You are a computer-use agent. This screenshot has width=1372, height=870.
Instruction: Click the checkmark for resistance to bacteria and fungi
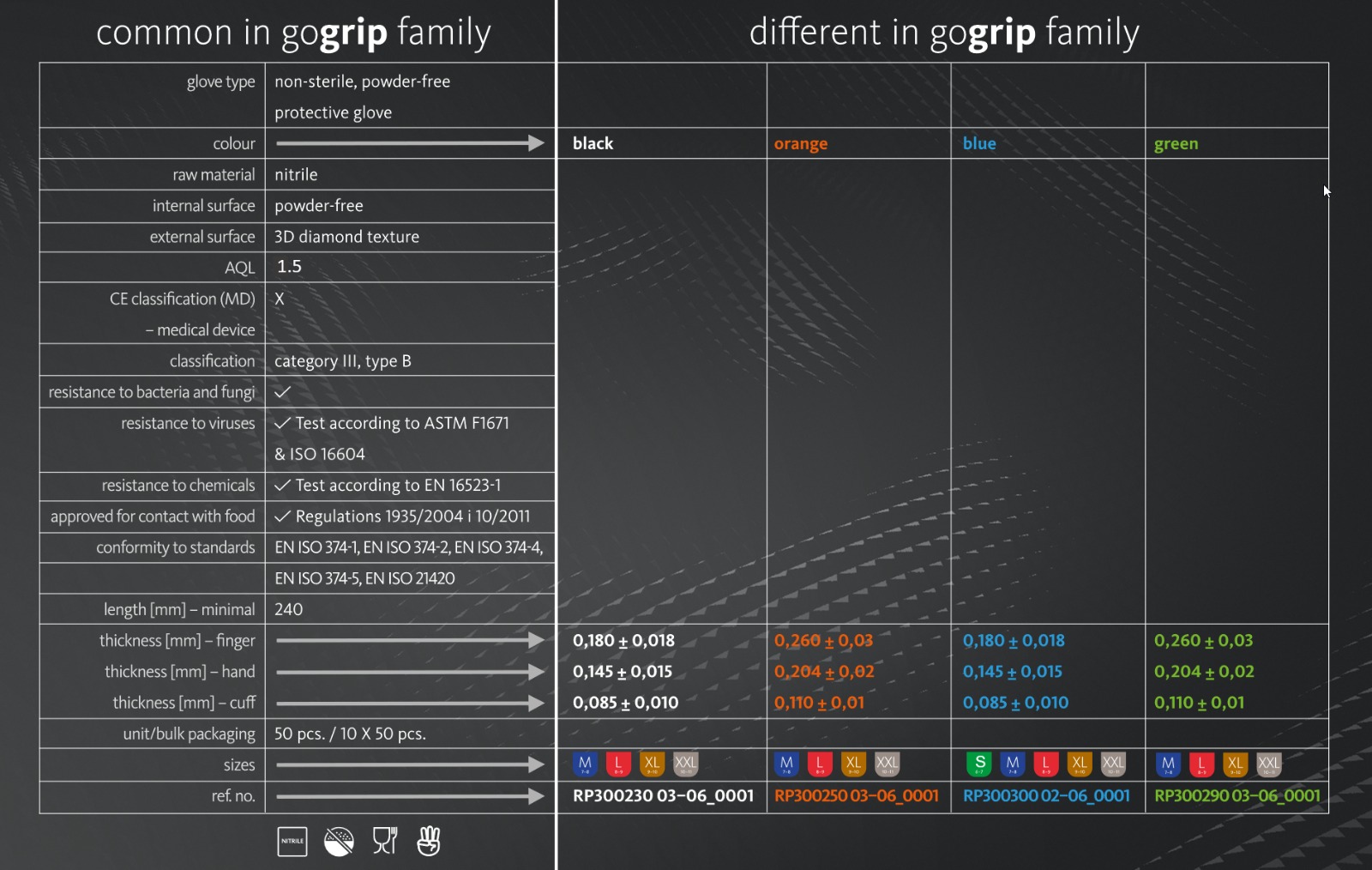click(x=283, y=392)
